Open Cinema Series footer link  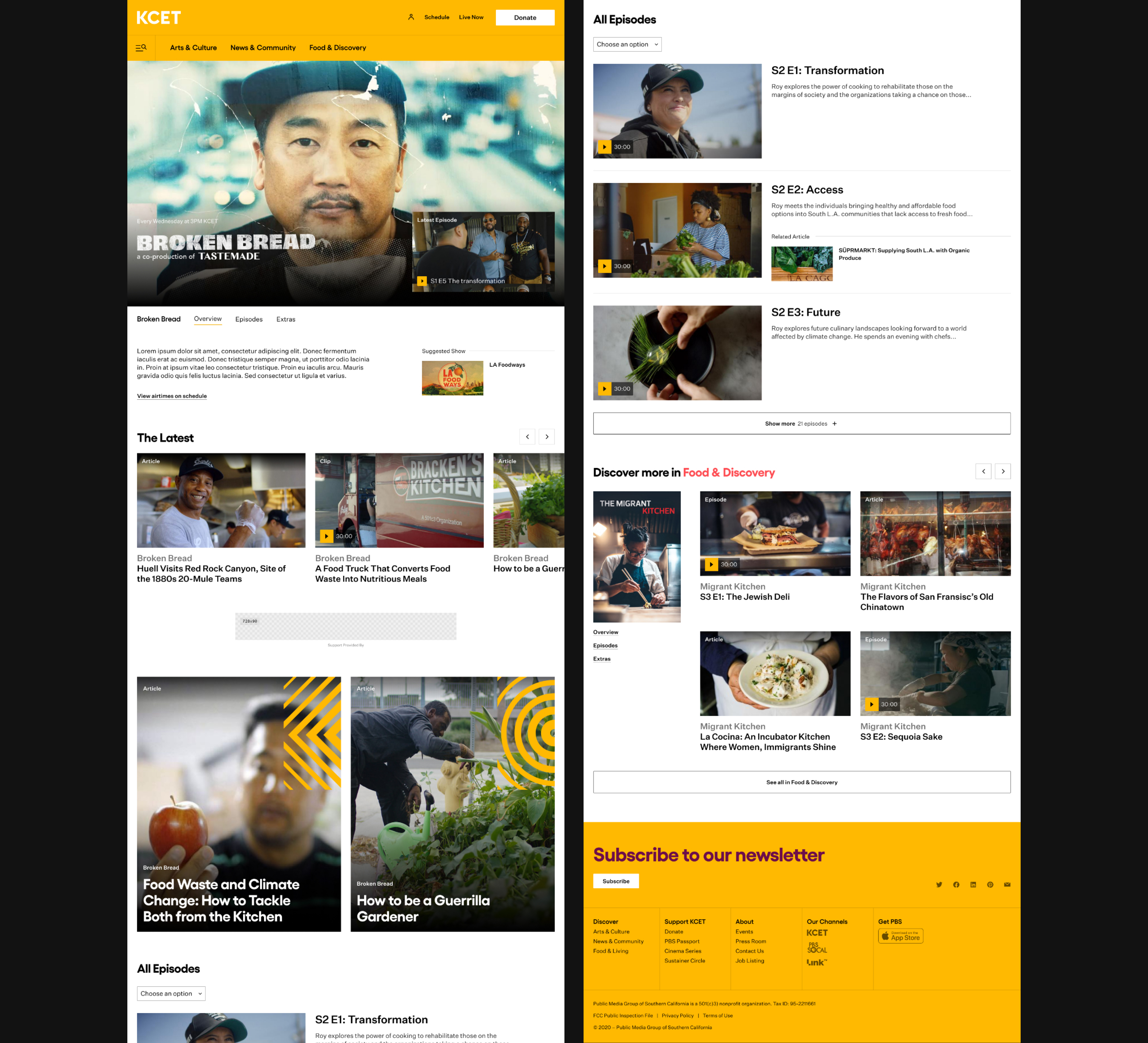tap(683, 951)
